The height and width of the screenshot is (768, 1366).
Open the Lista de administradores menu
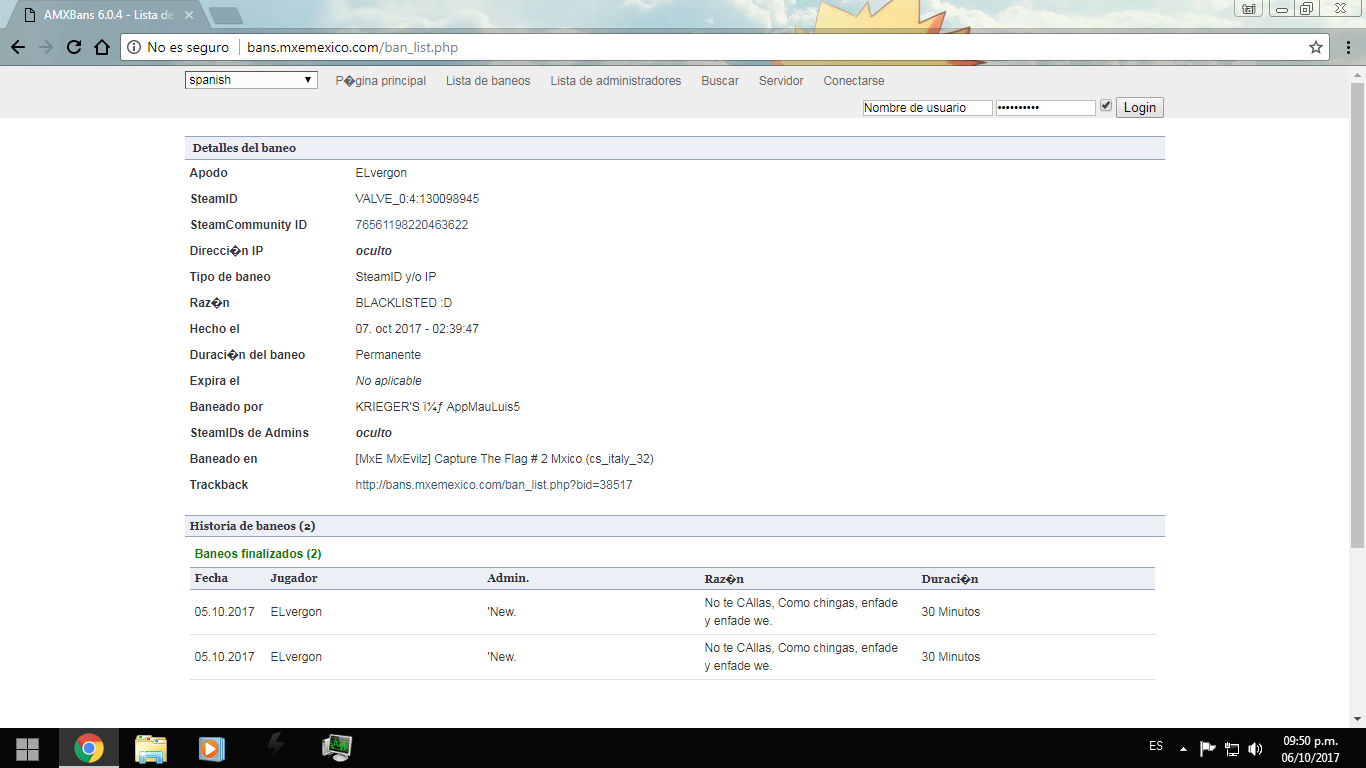coord(616,81)
